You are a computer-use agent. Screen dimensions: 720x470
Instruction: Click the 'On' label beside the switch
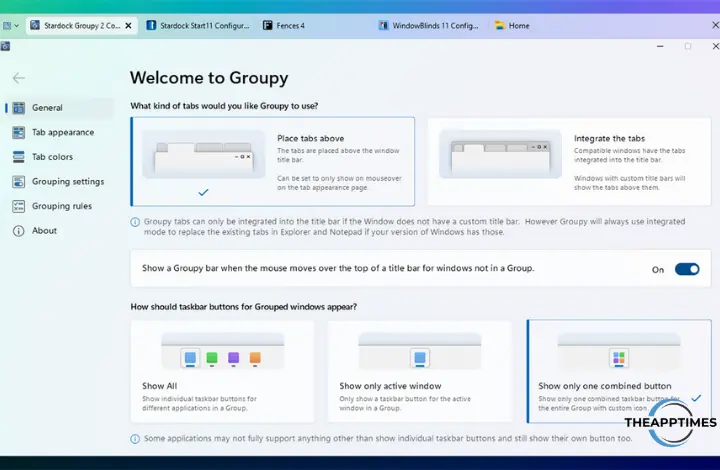[658, 270]
